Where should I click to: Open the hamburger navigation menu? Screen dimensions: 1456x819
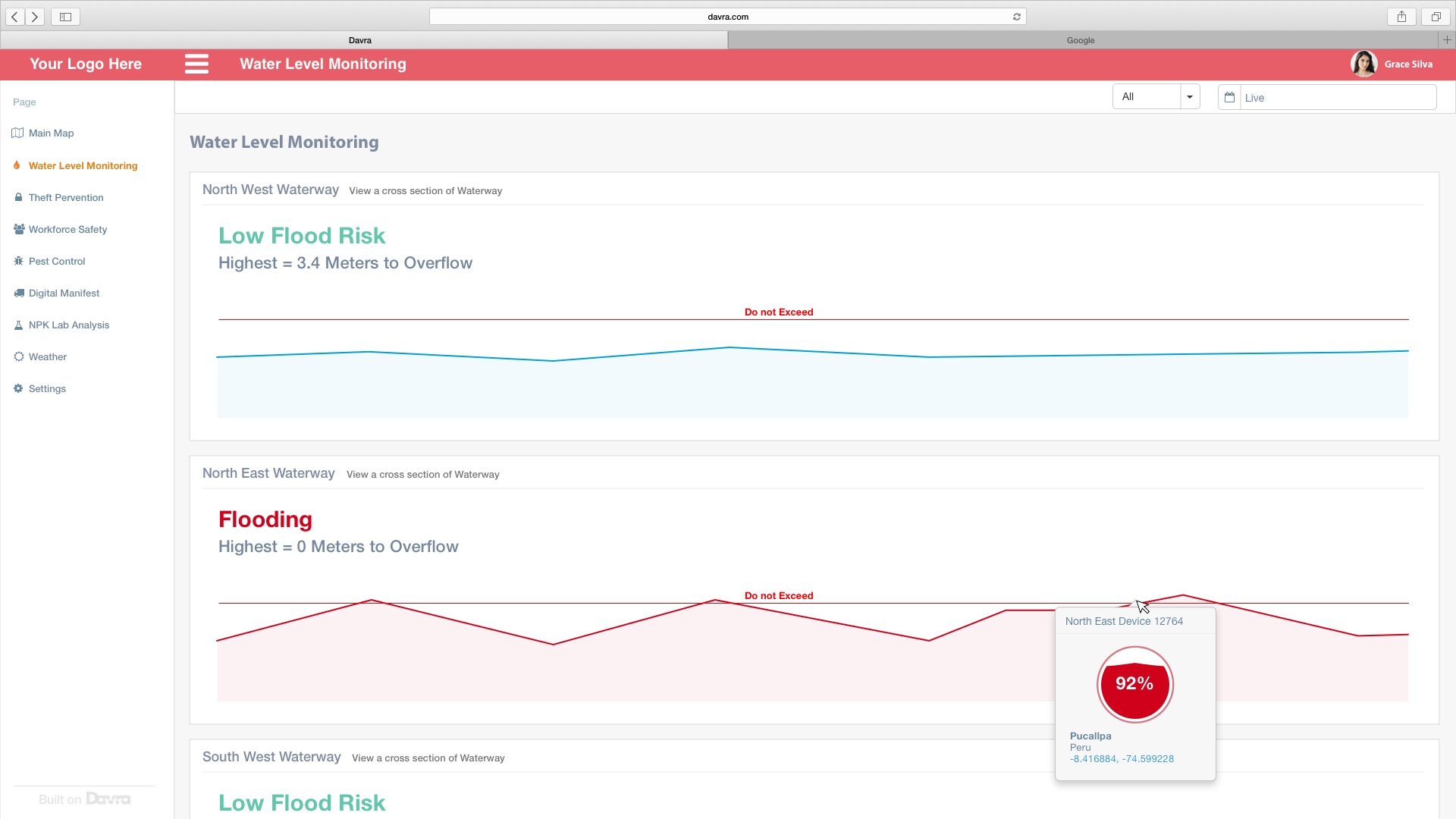196,64
